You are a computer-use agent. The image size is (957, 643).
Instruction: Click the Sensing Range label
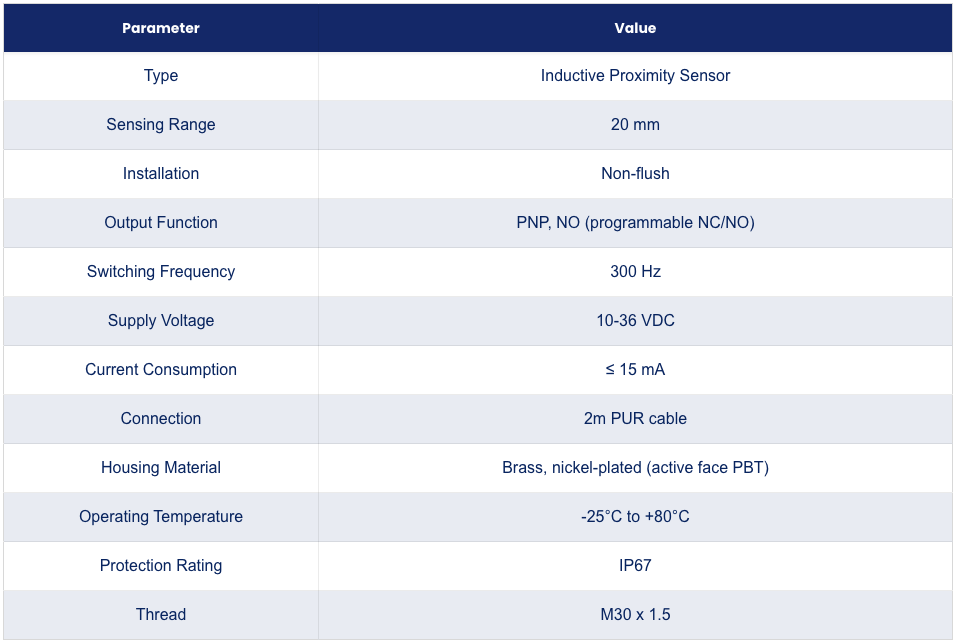(x=161, y=124)
